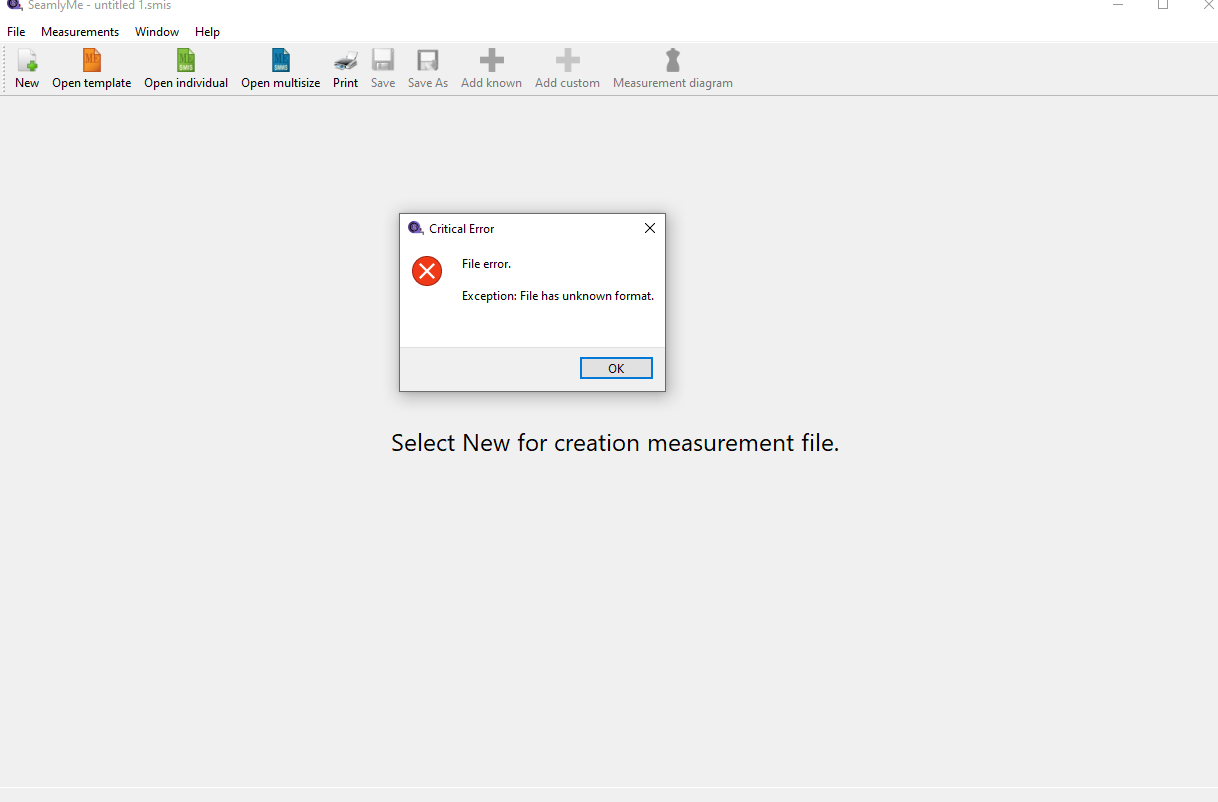Choose the Open multisize toolbar icon

pos(281,61)
